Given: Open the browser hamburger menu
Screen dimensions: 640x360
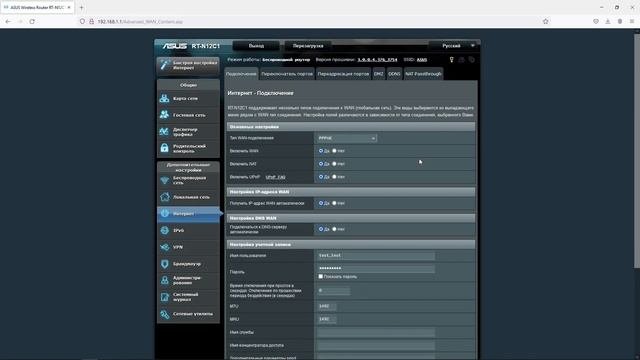Looking at the screenshot, I should click(632, 21).
